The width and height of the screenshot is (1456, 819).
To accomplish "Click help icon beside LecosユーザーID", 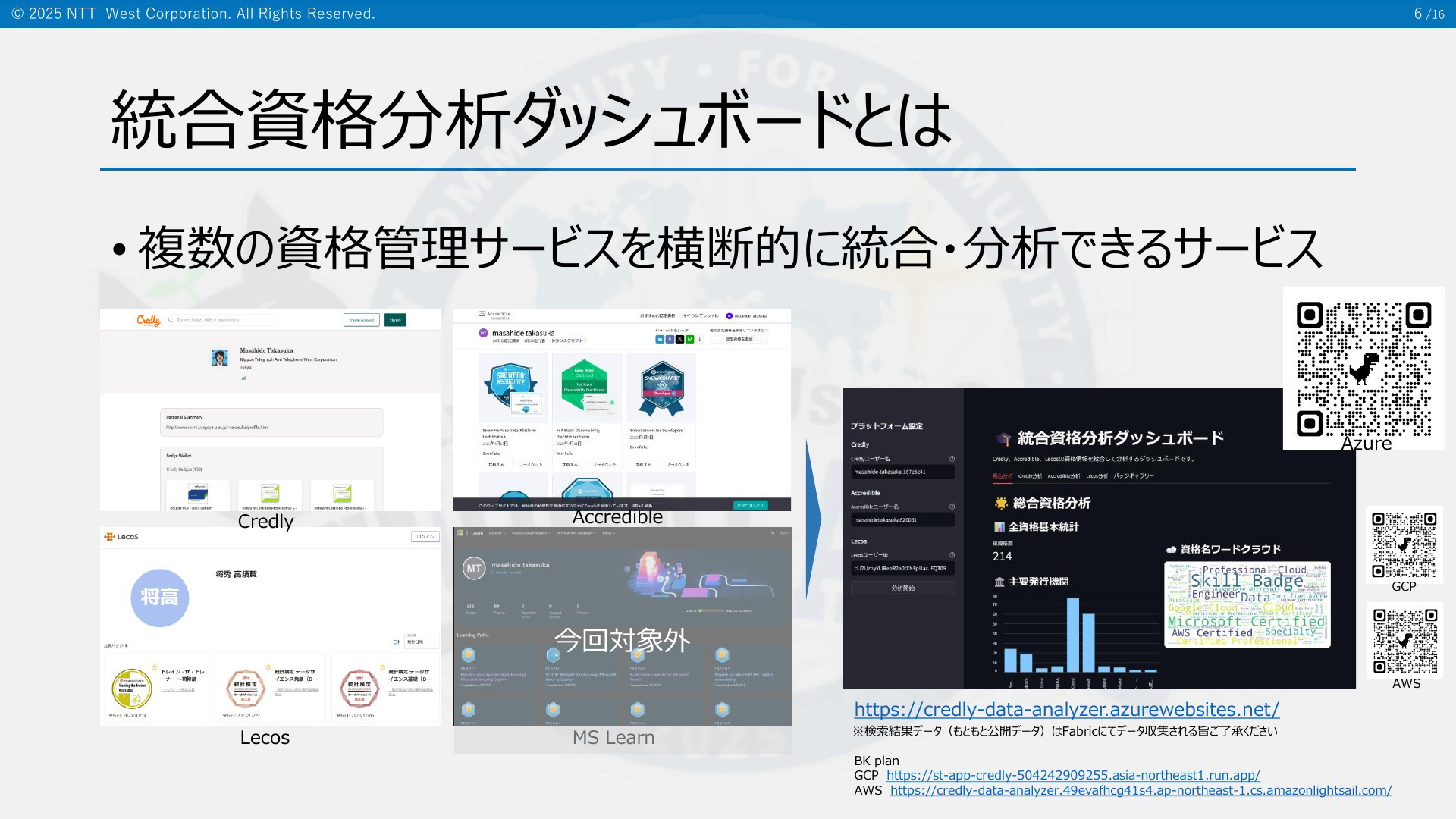I will pyautogui.click(x=952, y=555).
